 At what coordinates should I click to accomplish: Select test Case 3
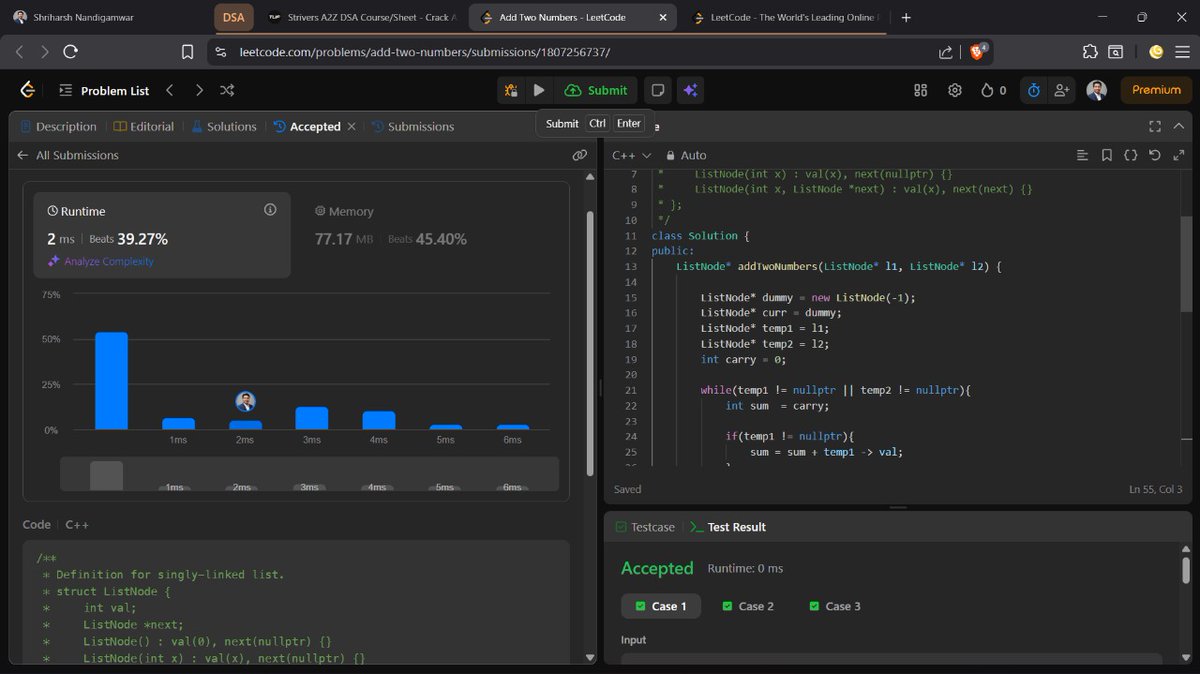tap(834, 606)
